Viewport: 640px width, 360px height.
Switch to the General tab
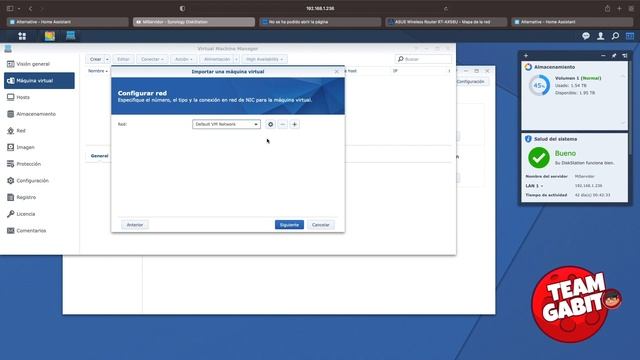coord(99,156)
